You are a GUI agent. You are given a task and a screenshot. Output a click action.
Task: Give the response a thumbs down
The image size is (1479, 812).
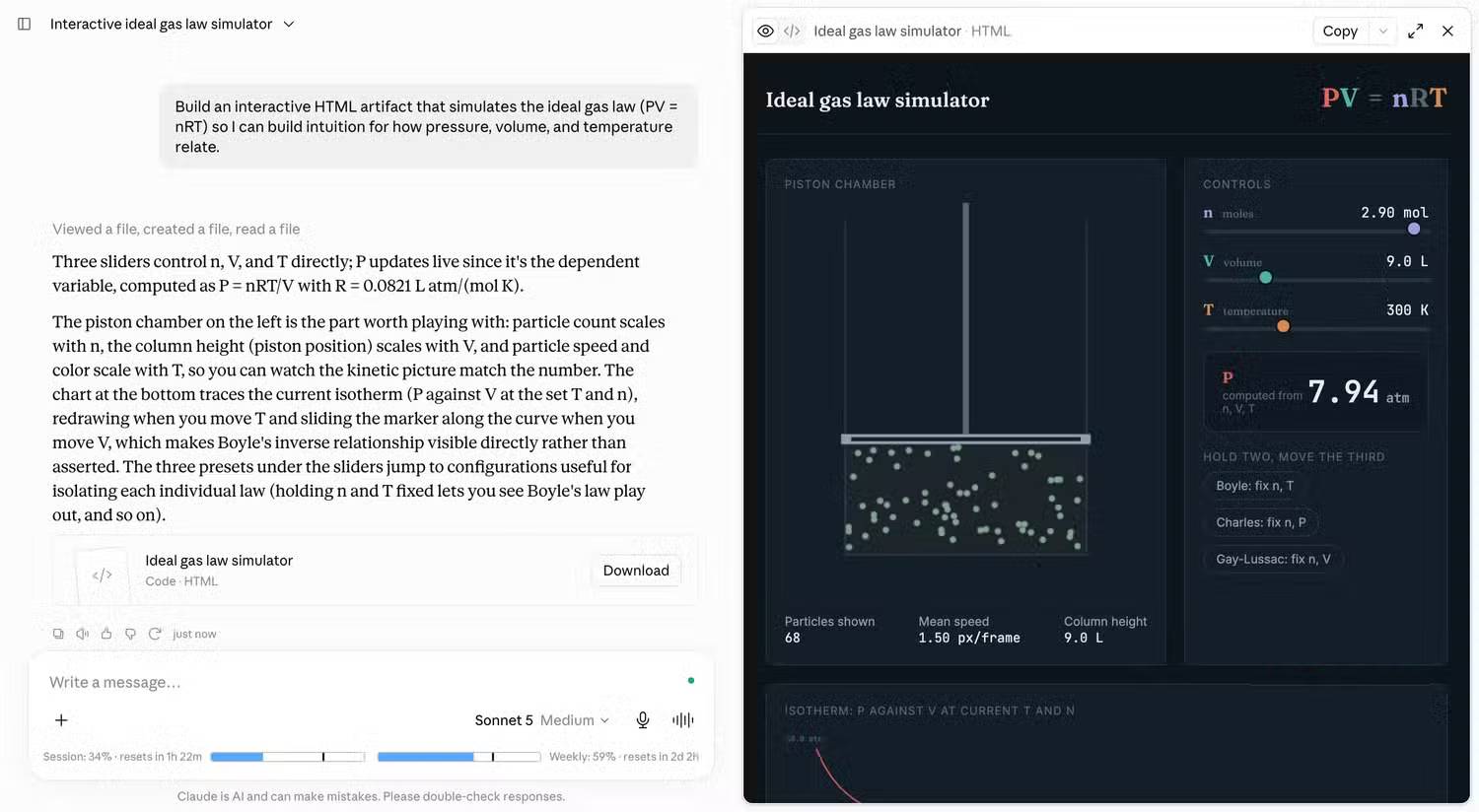point(130,634)
